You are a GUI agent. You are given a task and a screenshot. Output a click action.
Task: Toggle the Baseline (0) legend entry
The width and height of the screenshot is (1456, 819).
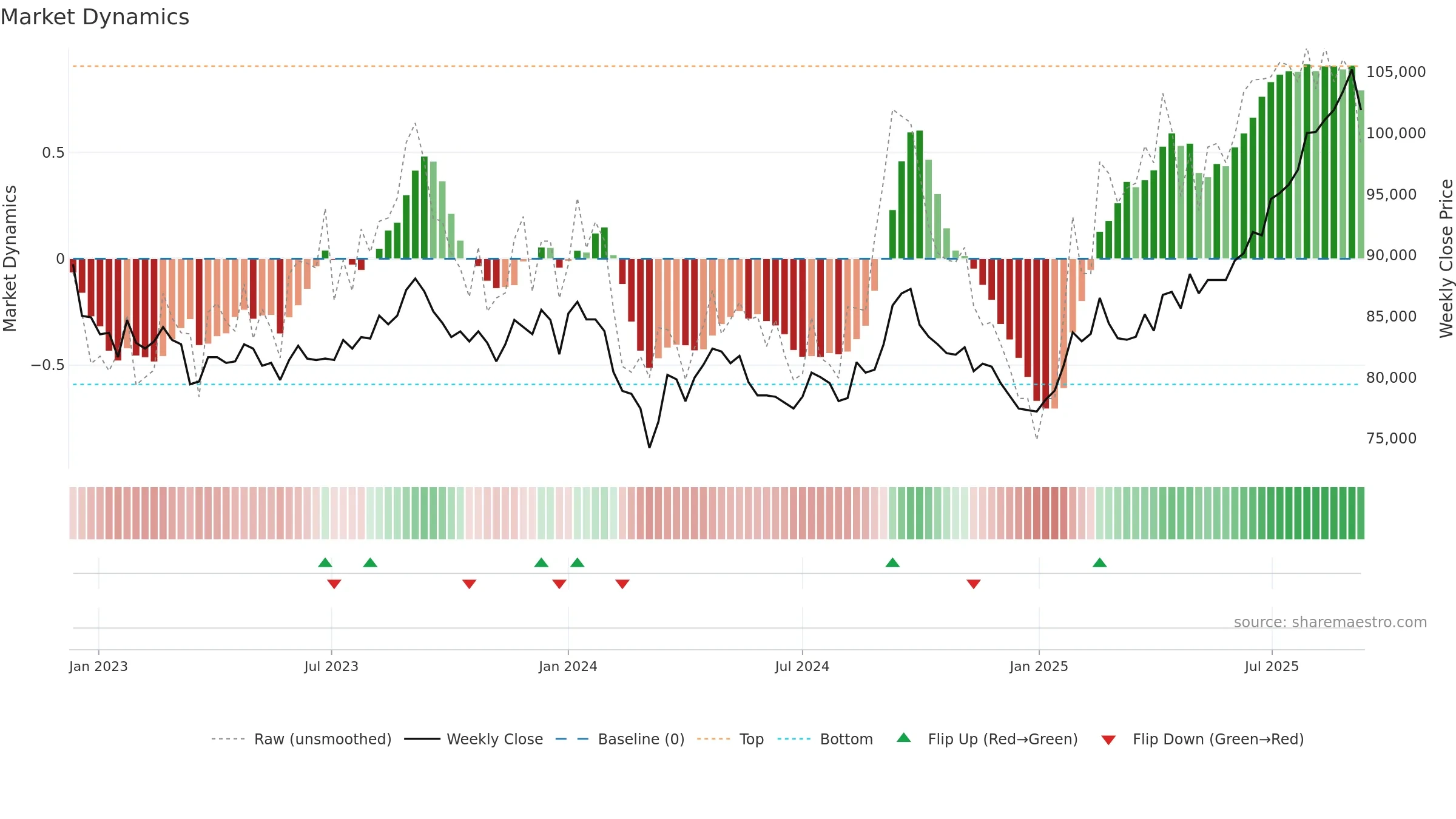coord(620,739)
